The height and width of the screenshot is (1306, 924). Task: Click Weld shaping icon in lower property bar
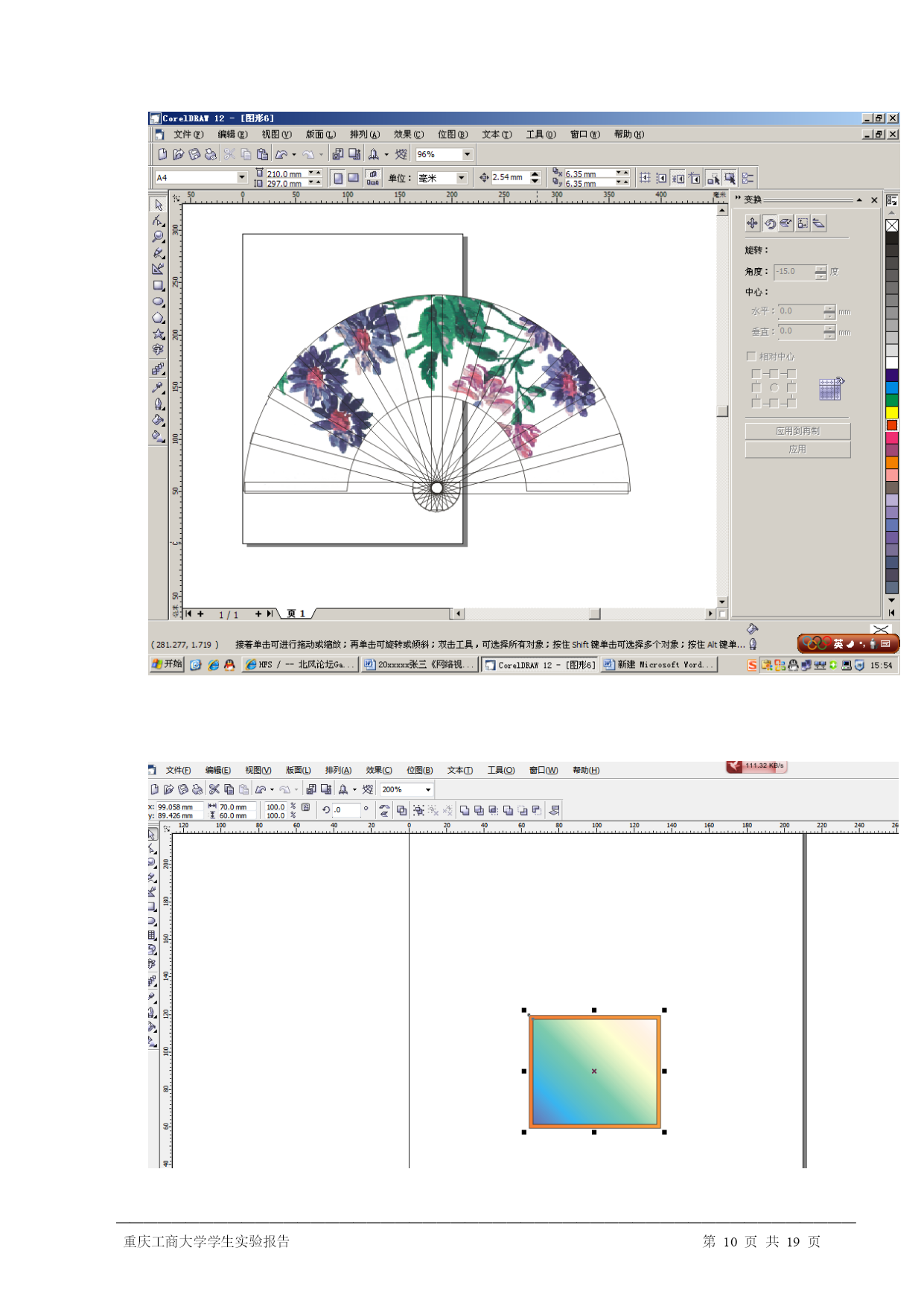(x=465, y=810)
